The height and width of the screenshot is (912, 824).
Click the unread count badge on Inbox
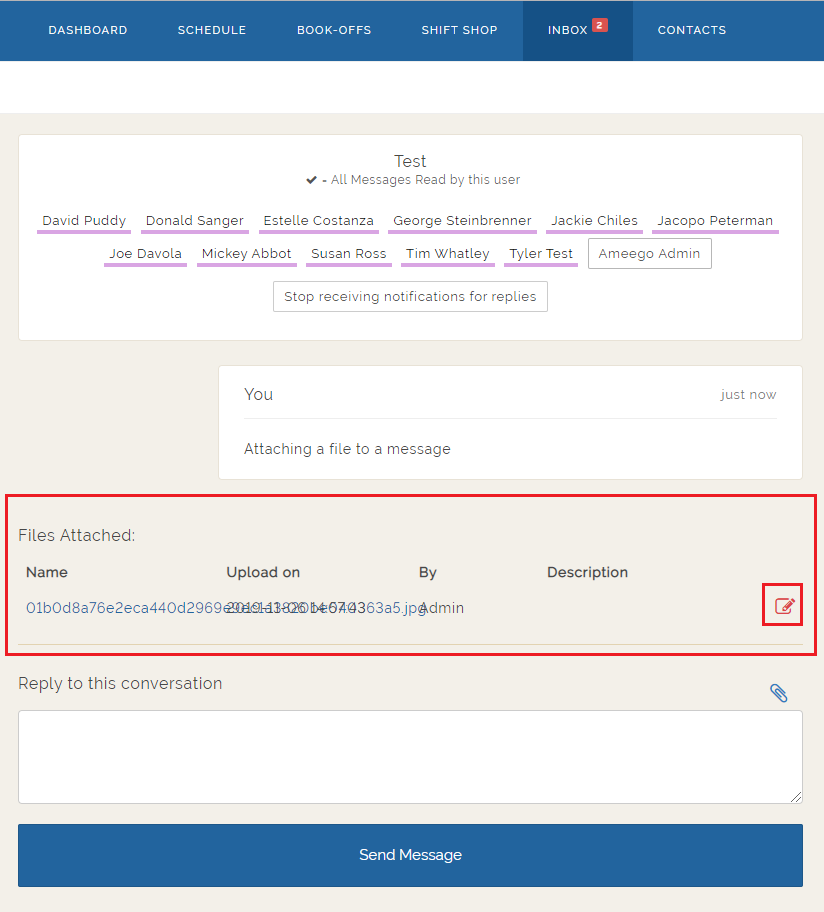(x=599, y=25)
